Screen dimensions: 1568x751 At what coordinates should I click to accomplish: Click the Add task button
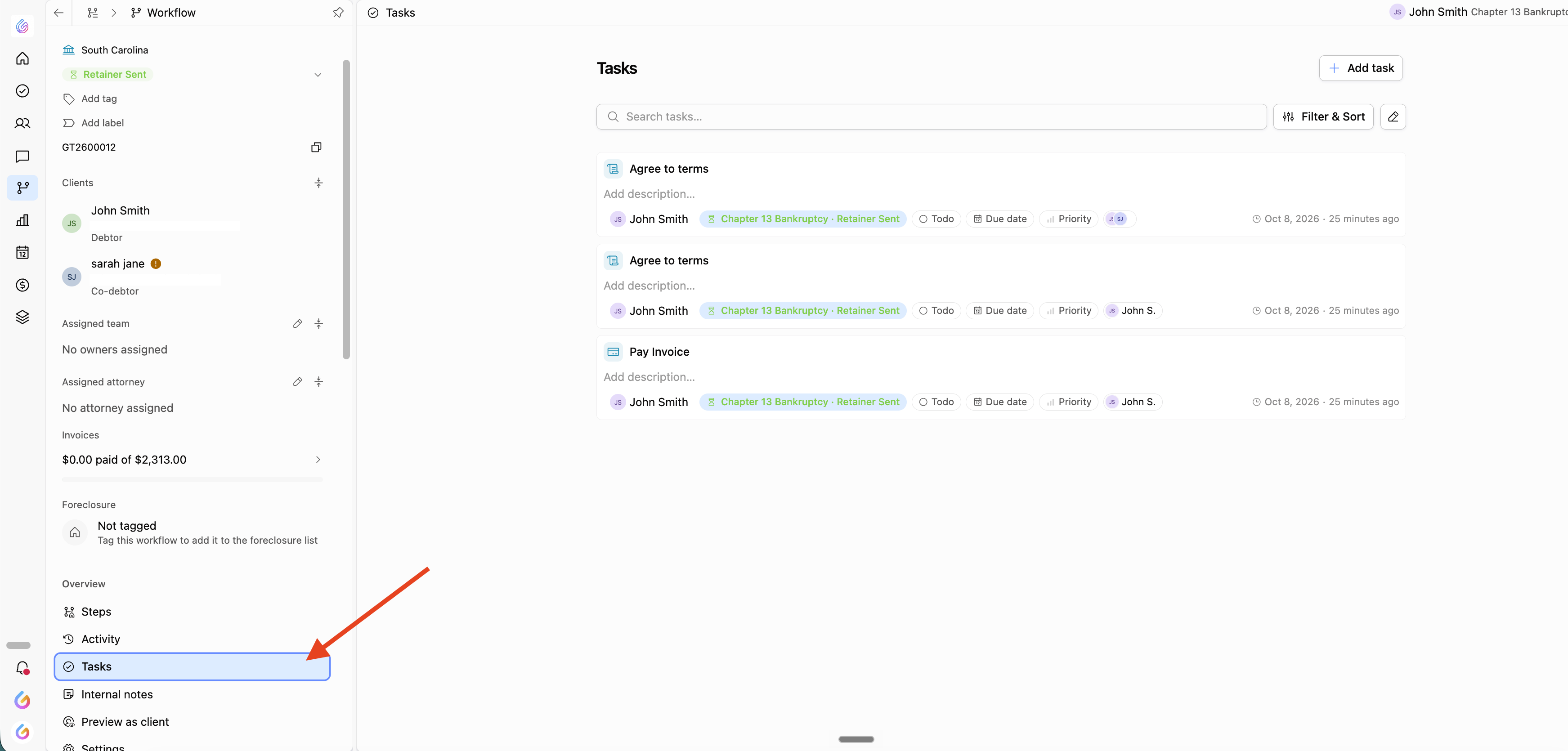(x=1361, y=68)
